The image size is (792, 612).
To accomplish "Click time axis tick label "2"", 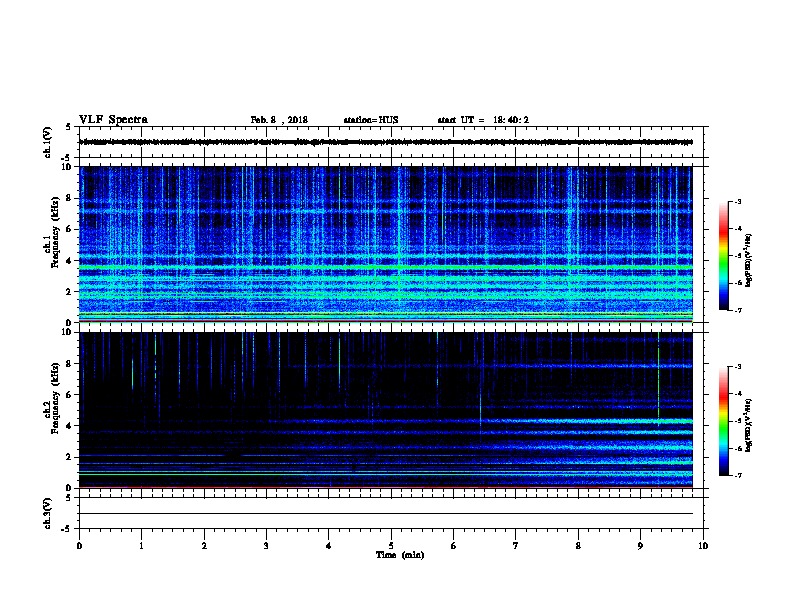I will pos(204,546).
